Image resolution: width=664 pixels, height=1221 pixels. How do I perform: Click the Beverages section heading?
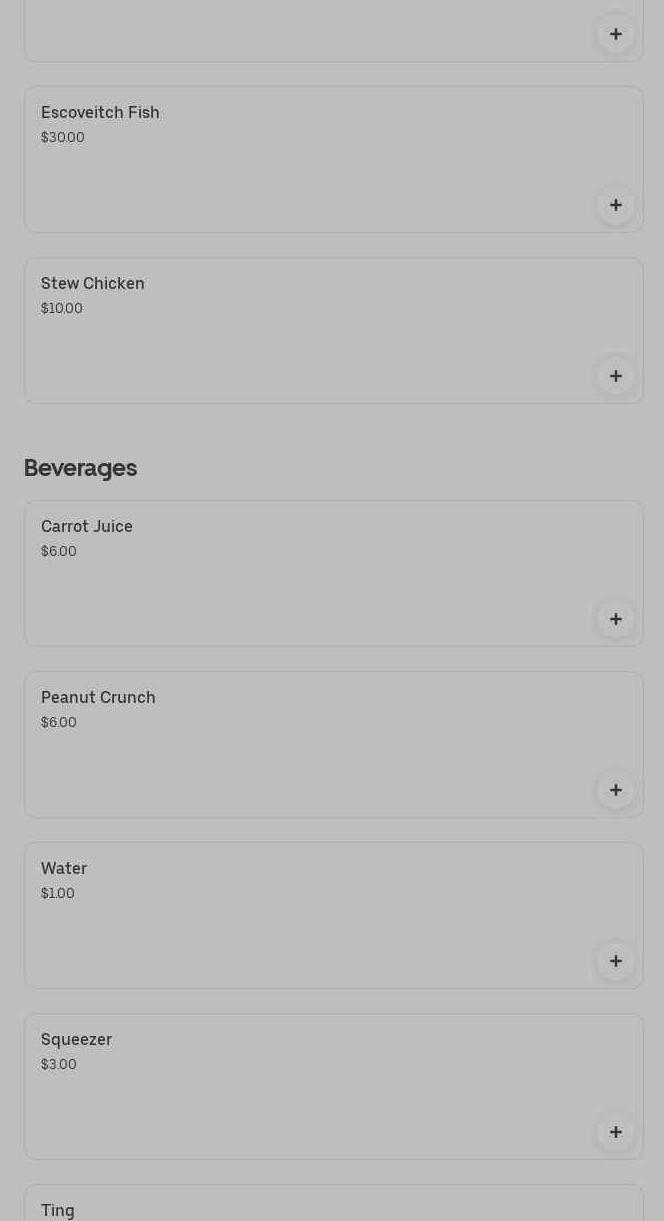pyautogui.click(x=80, y=468)
